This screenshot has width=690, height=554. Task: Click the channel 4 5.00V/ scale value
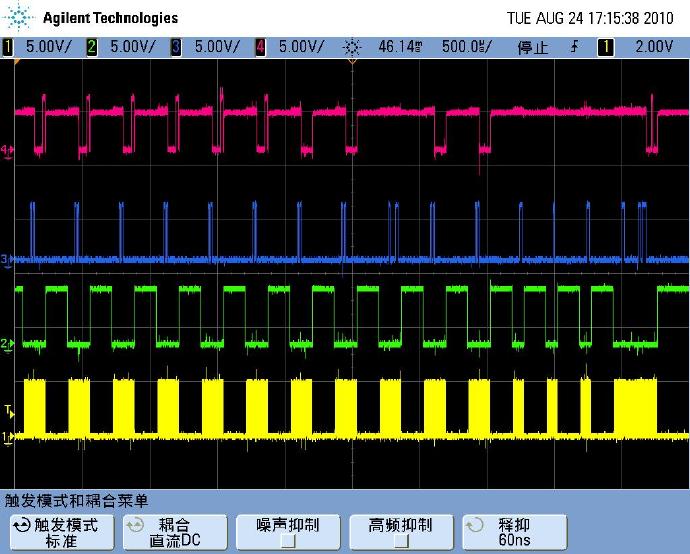point(301,47)
